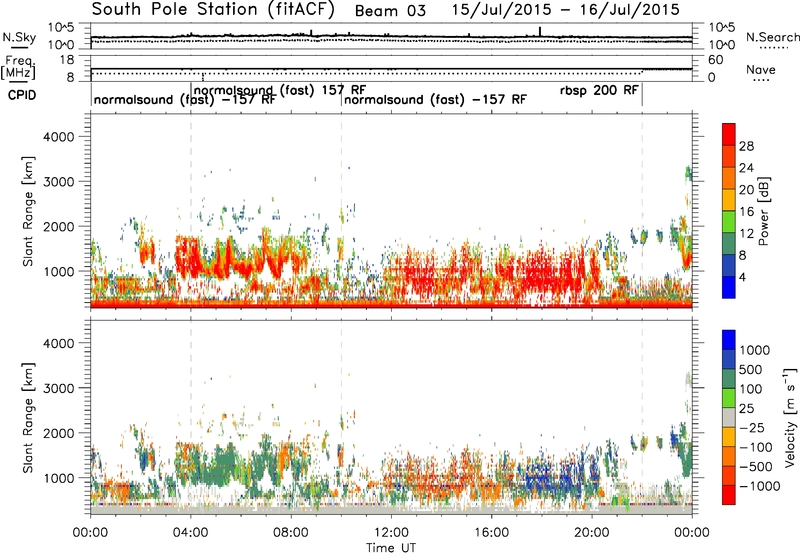Viewport: 800px width, 554px height.
Task: Click the 2000 tick of the velocity panel
Action: coord(58,433)
